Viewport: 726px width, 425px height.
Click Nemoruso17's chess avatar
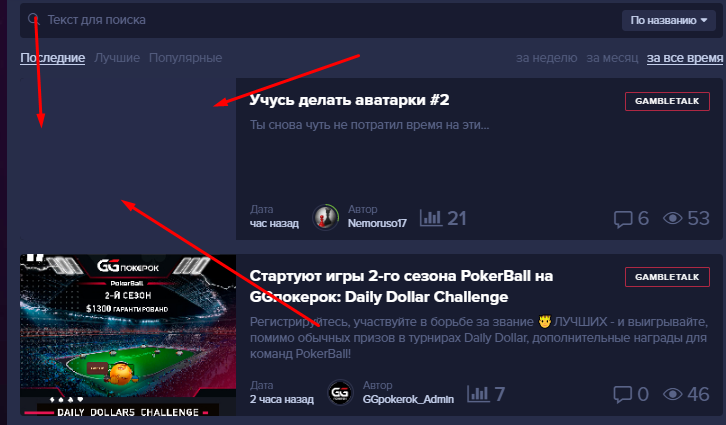(325, 217)
